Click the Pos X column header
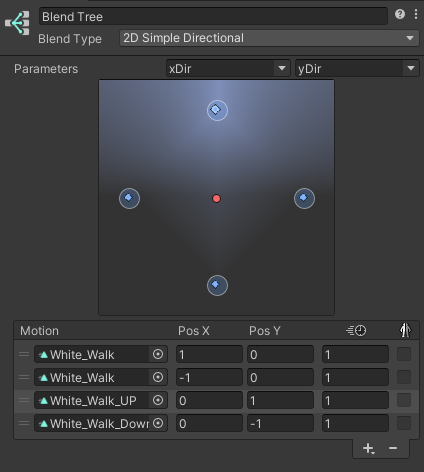Screen dimensions: 424x472 pos(194,331)
